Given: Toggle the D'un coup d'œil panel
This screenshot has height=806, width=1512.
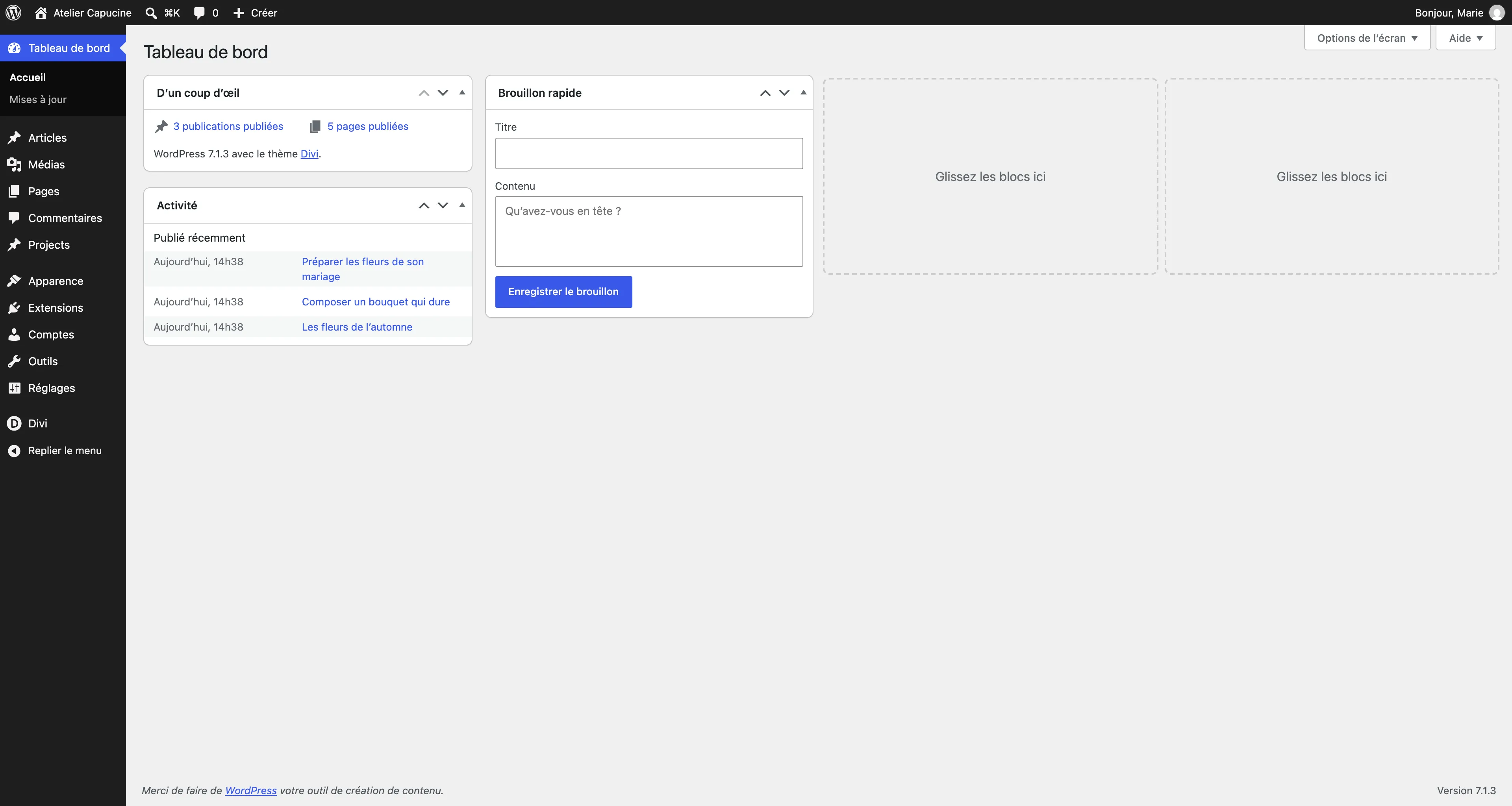Looking at the screenshot, I should pos(462,93).
